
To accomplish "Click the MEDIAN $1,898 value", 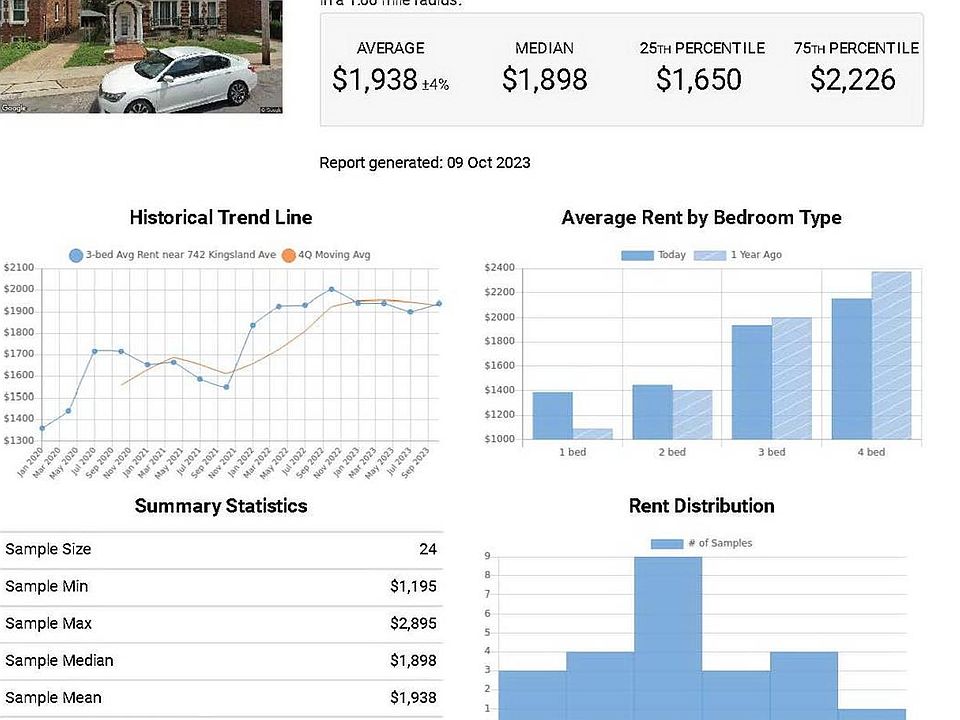I will tap(544, 80).
